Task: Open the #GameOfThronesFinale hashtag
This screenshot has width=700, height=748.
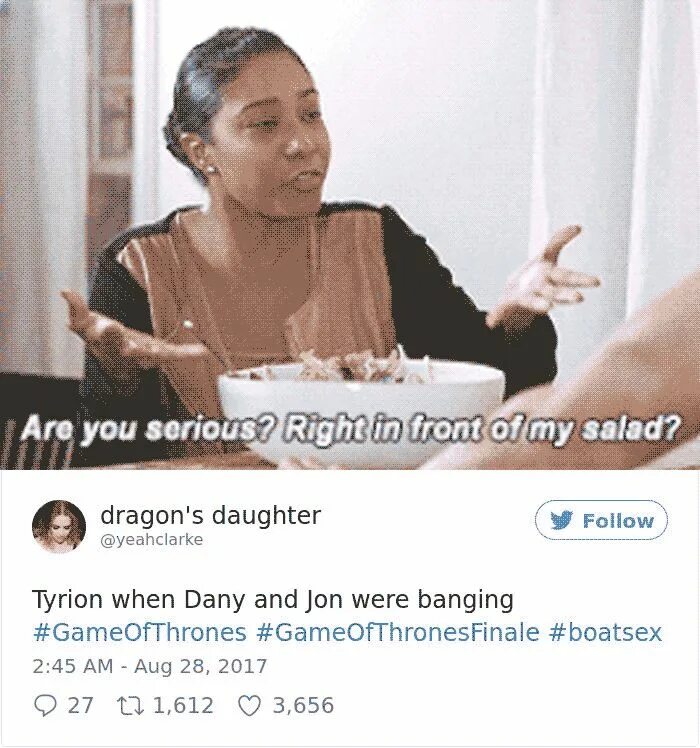Action: pyautogui.click(x=397, y=632)
